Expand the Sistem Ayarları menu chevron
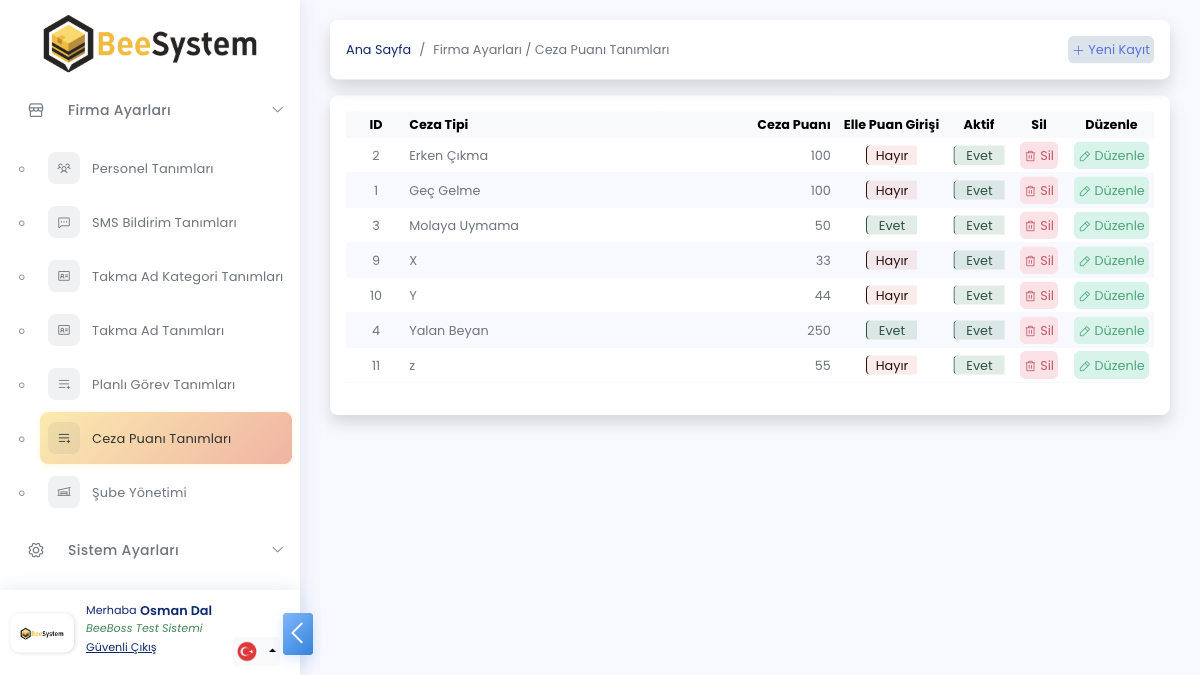Viewport: 1200px width, 675px height. (278, 550)
